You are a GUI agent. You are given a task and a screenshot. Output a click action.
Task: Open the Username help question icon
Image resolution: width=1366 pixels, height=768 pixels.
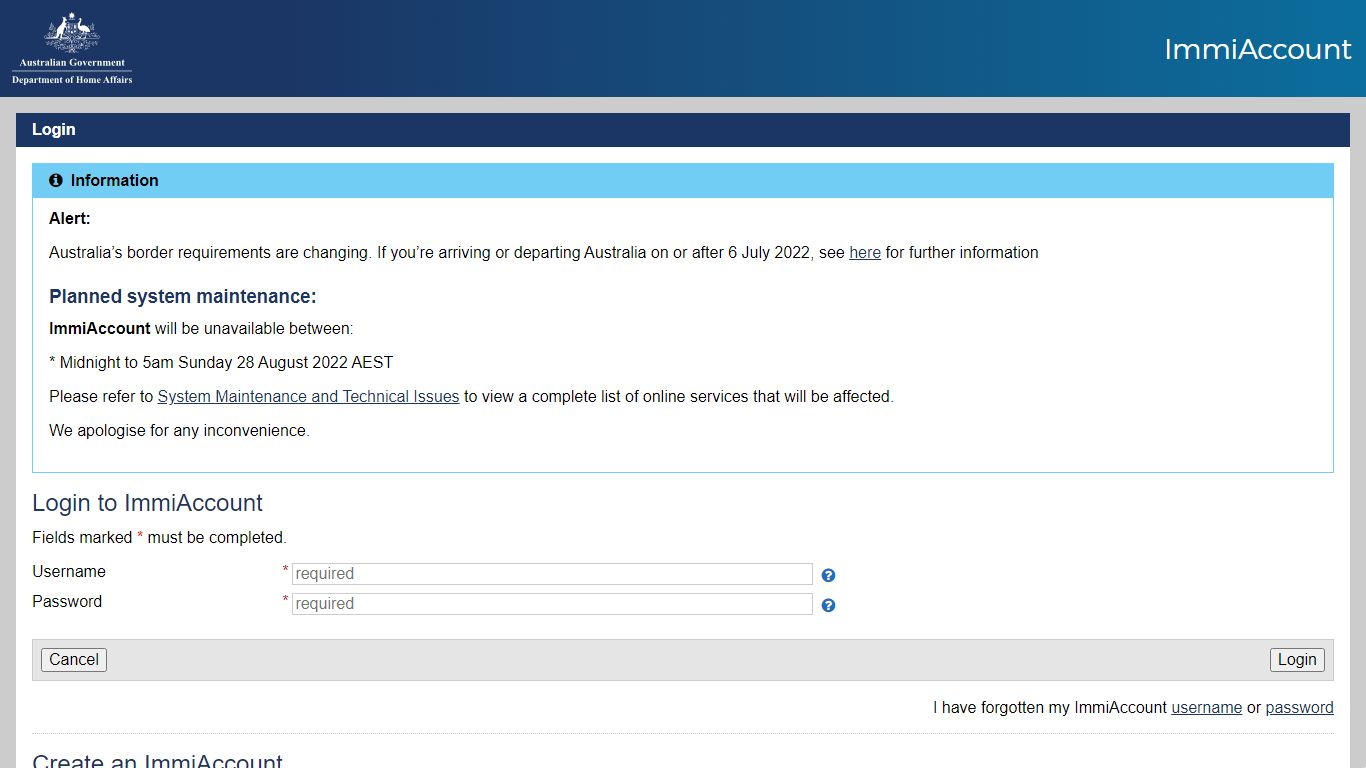828,575
